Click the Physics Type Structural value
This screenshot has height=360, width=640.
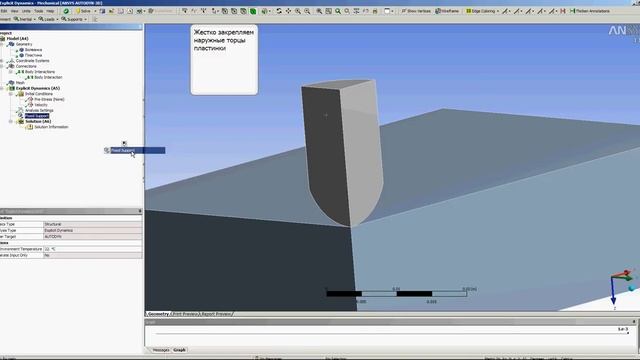(x=93, y=224)
